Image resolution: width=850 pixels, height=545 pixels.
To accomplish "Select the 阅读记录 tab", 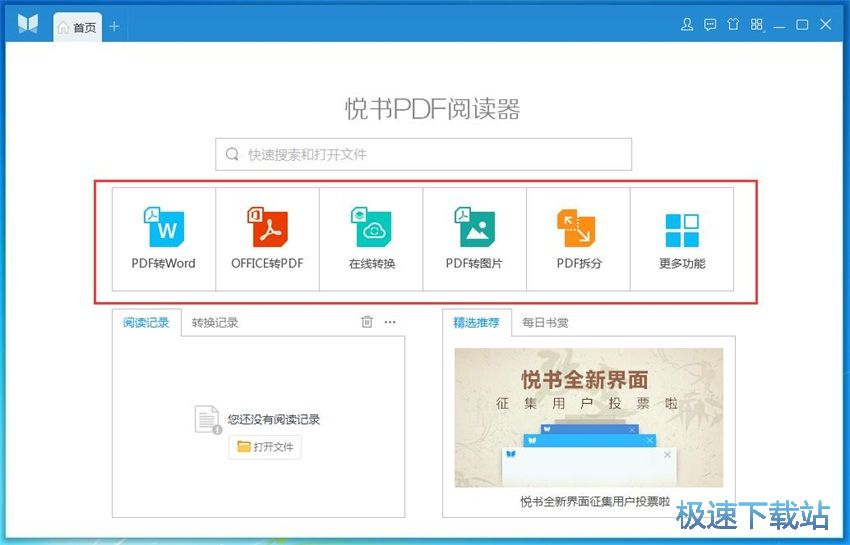I will pos(146,323).
